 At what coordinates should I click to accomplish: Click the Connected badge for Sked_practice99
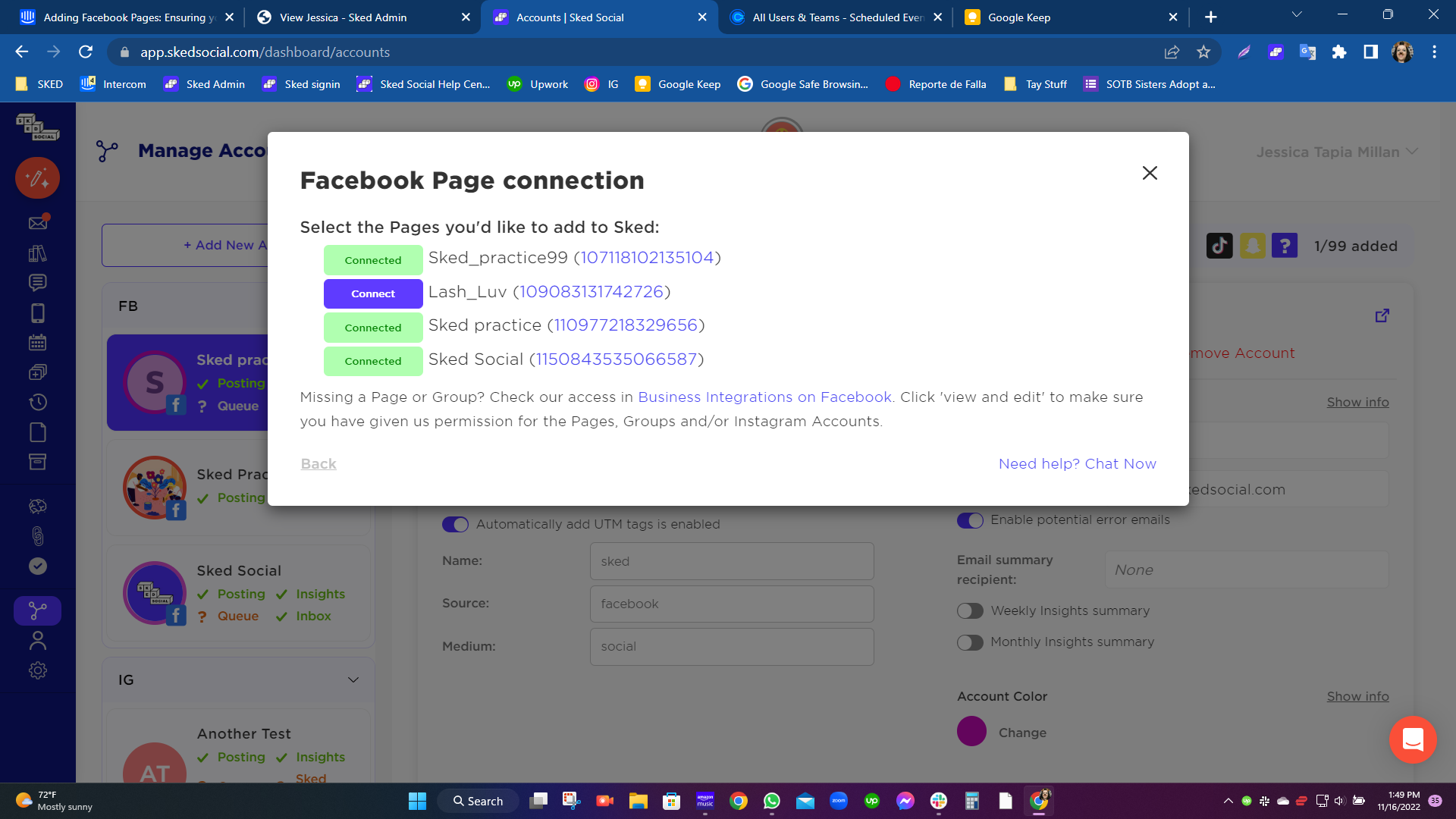pyautogui.click(x=373, y=260)
